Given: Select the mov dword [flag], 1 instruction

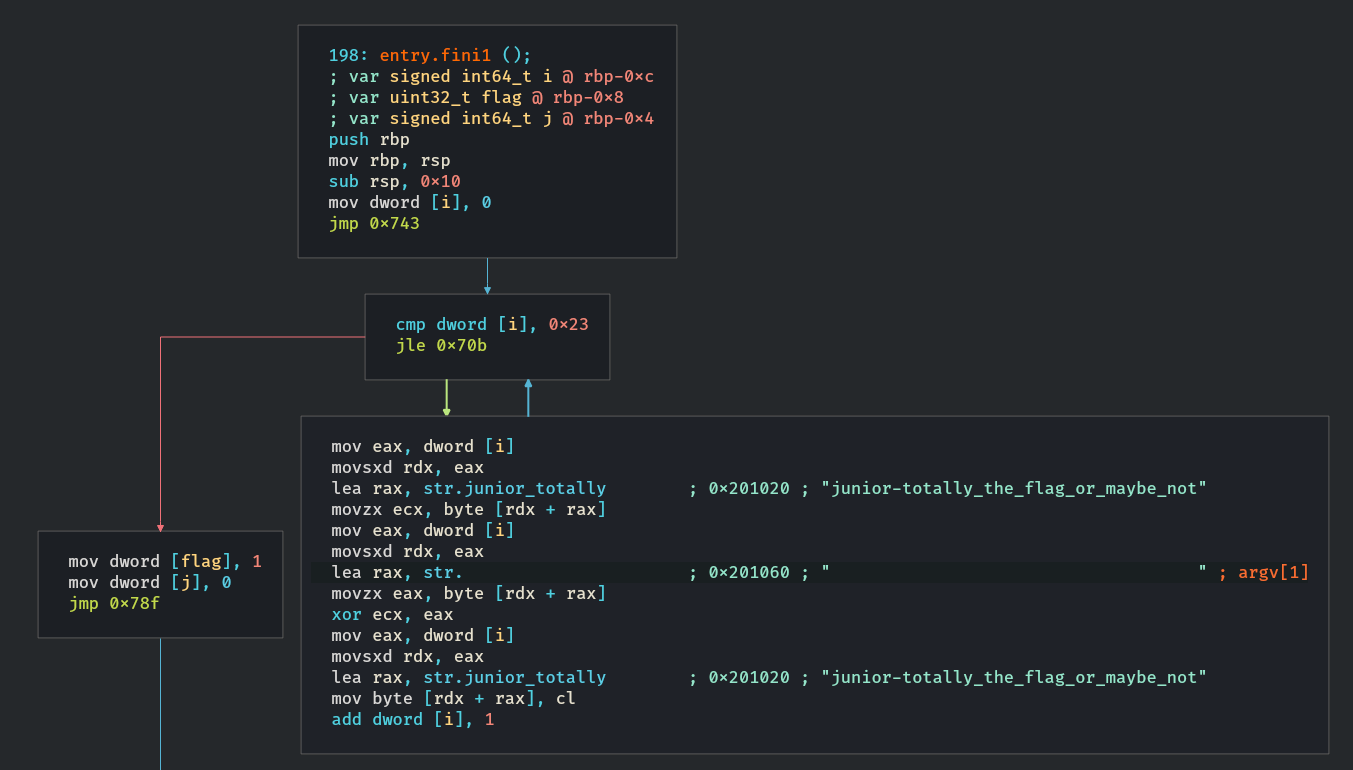Looking at the screenshot, I should (164, 562).
